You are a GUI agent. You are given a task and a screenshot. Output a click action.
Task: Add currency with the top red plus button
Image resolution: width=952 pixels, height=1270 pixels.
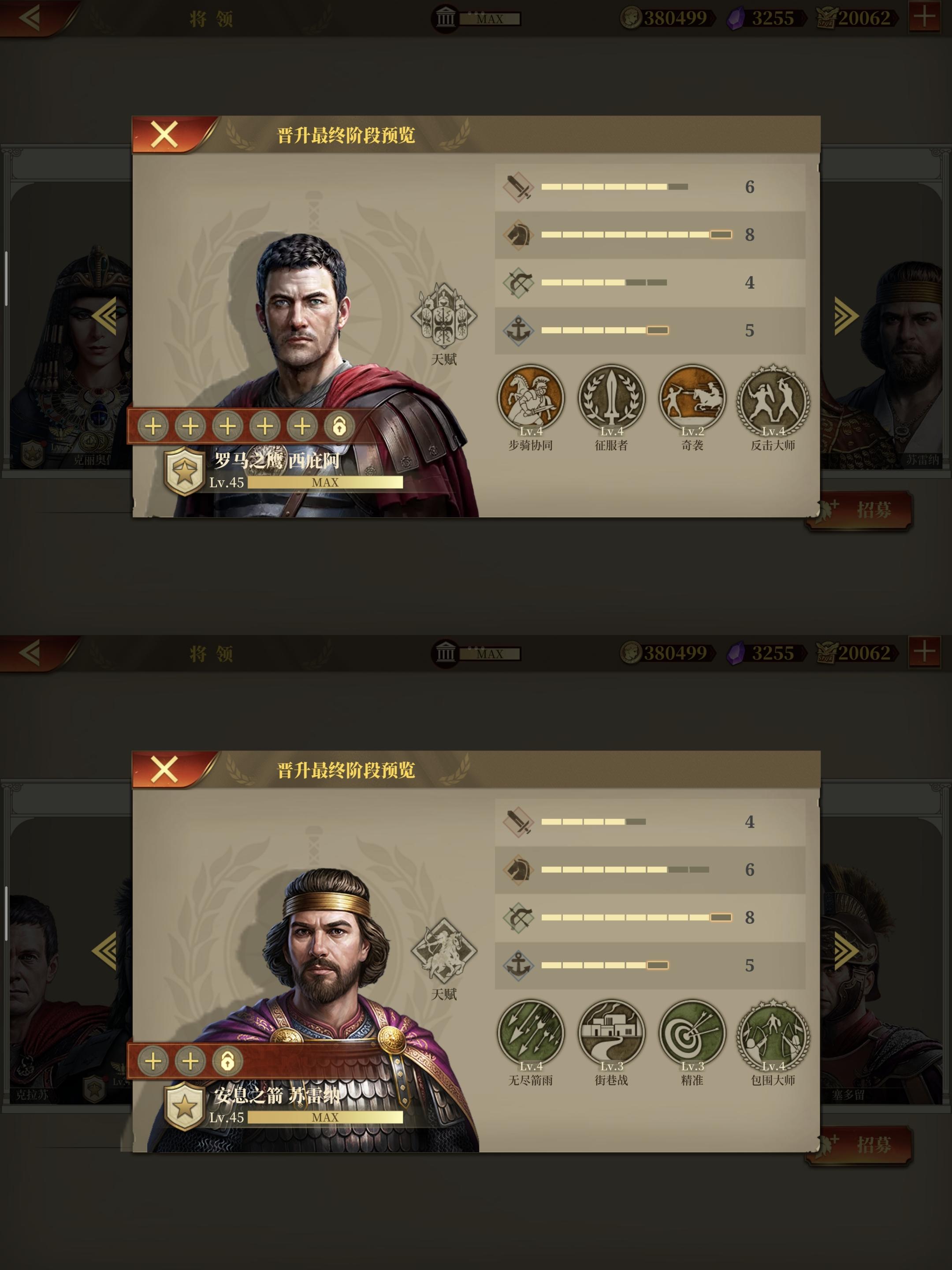coord(924,17)
